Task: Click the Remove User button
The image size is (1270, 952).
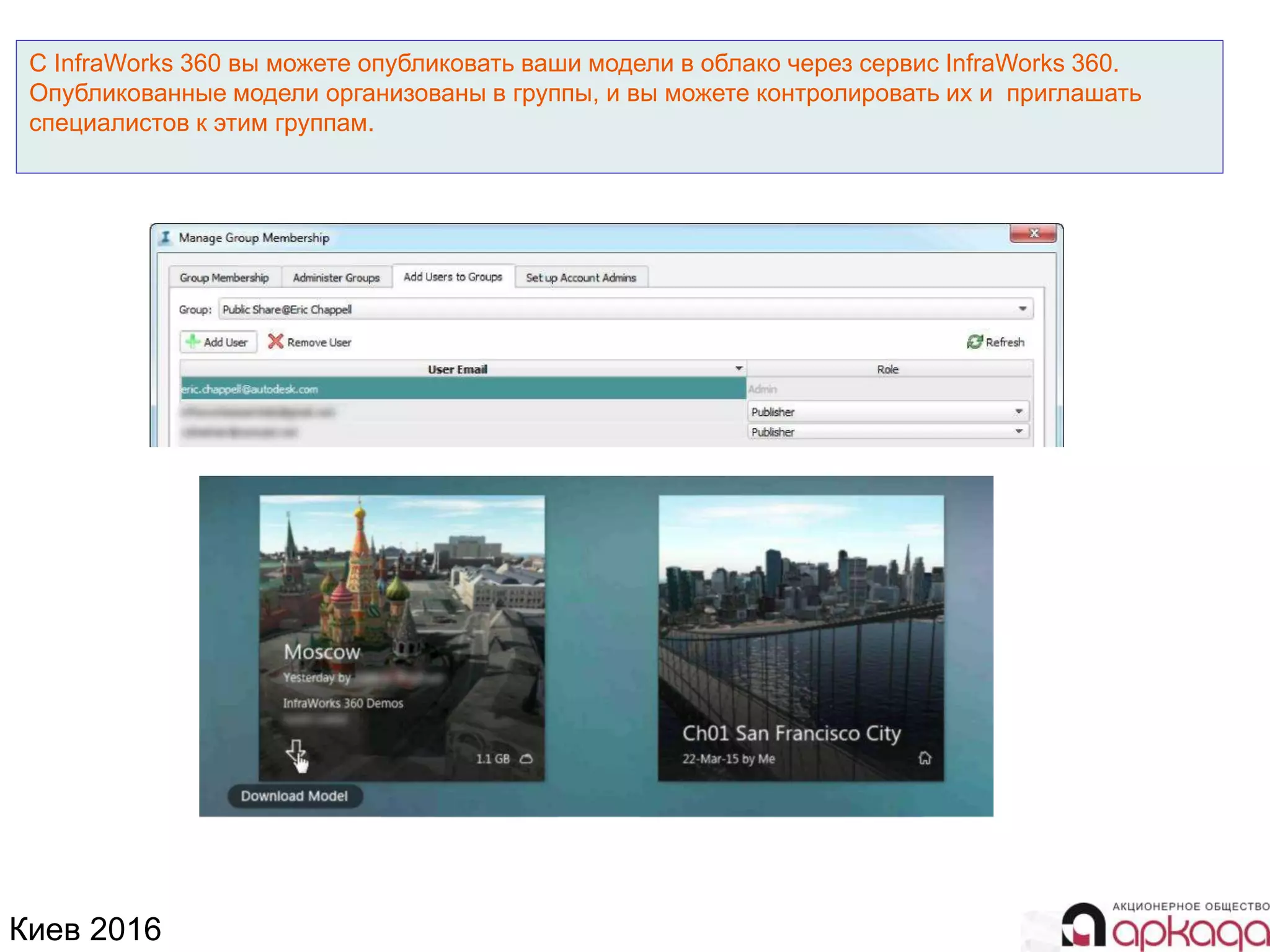Action: [x=309, y=342]
